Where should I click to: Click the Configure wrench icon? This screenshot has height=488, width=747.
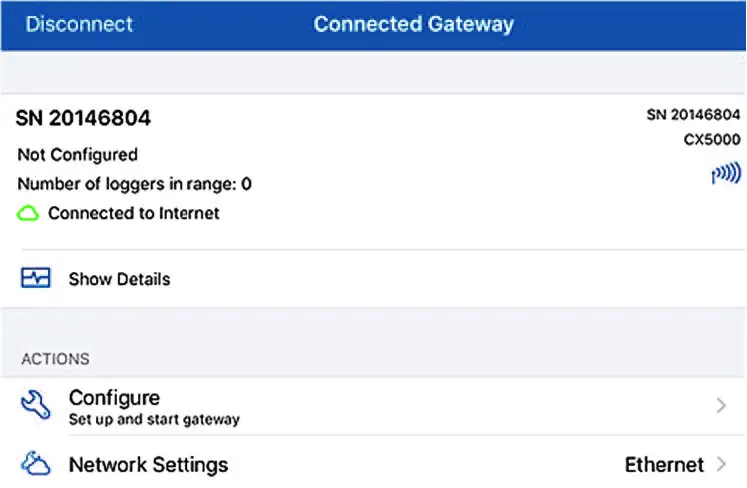(x=36, y=406)
